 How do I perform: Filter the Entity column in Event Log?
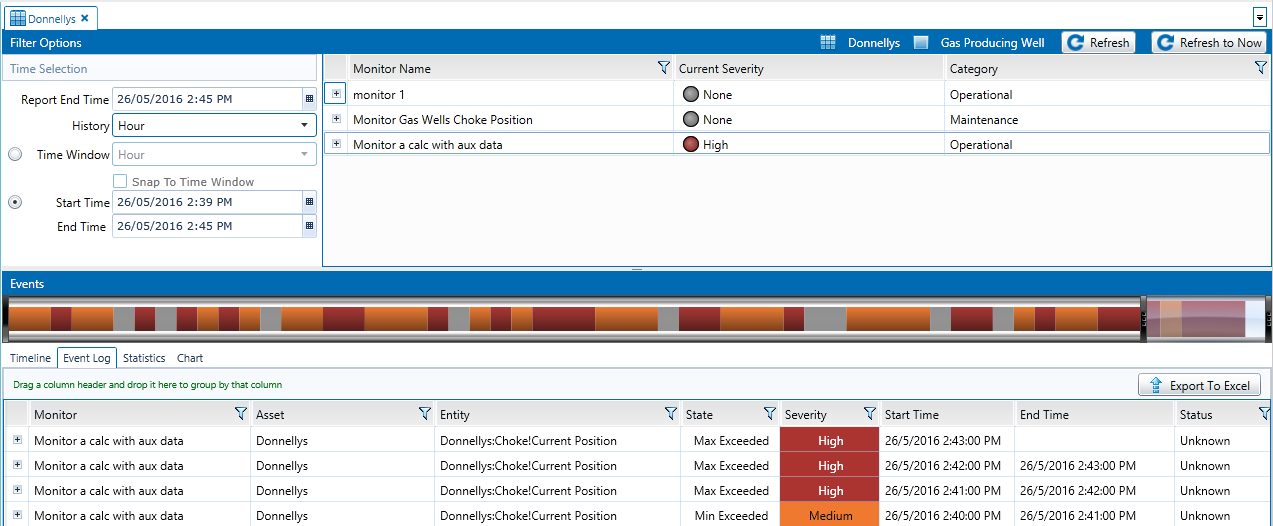coord(670,414)
